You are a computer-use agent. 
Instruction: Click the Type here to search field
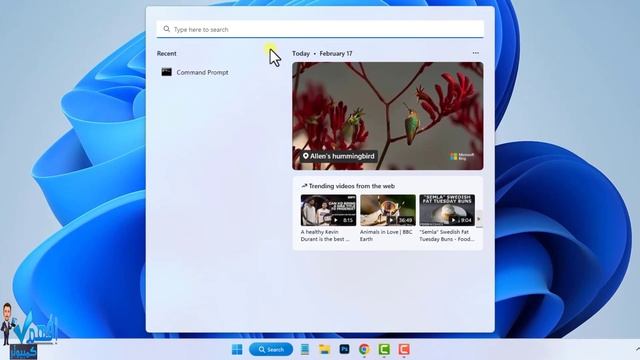coord(320,29)
